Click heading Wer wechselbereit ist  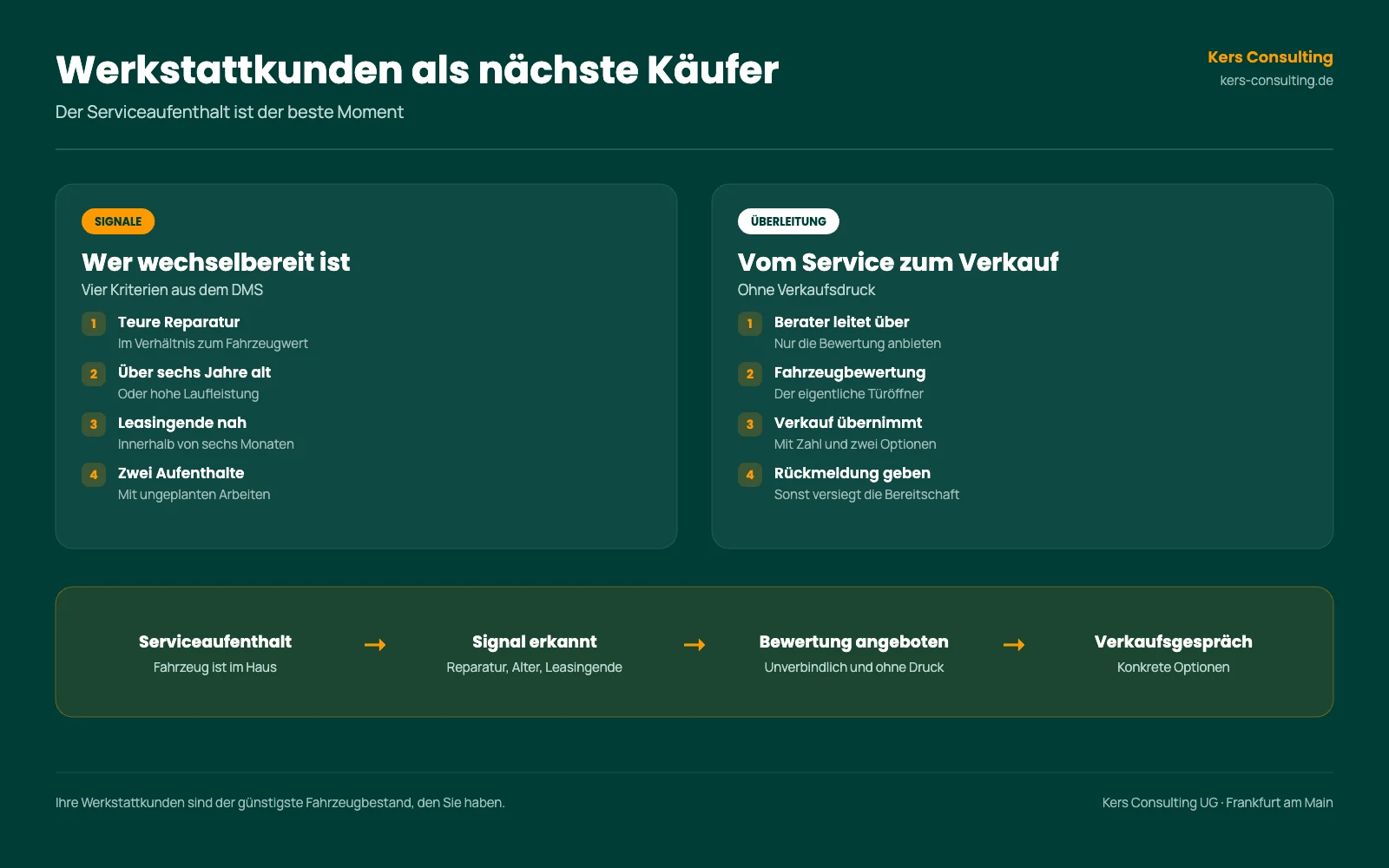point(215,262)
